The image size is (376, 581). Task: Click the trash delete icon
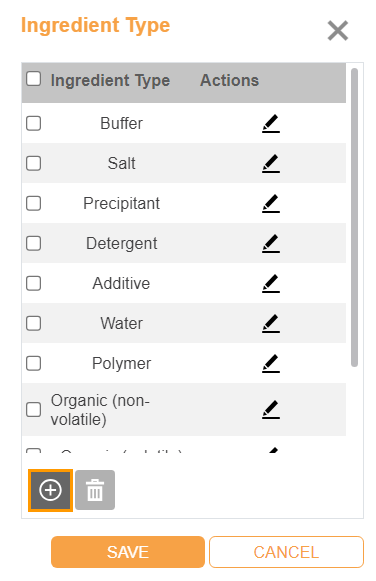tap(95, 490)
